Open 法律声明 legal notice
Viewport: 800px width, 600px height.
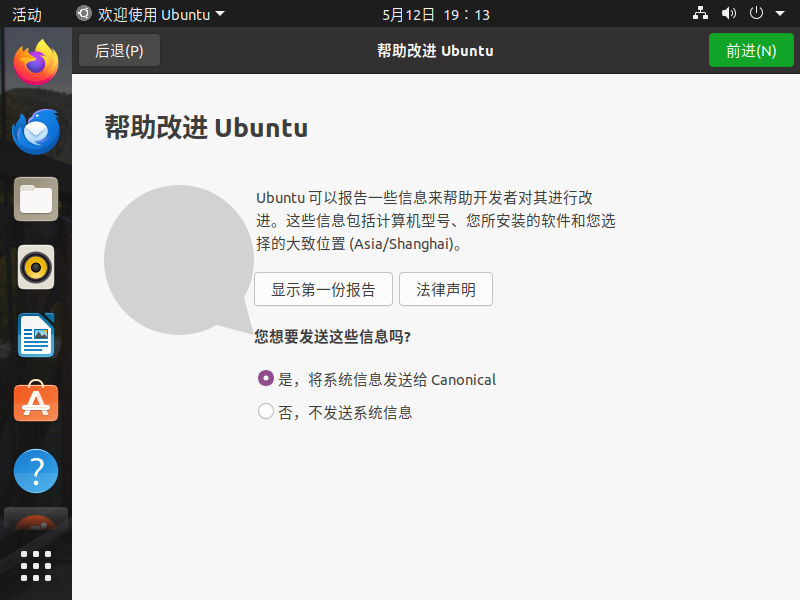[446, 289]
